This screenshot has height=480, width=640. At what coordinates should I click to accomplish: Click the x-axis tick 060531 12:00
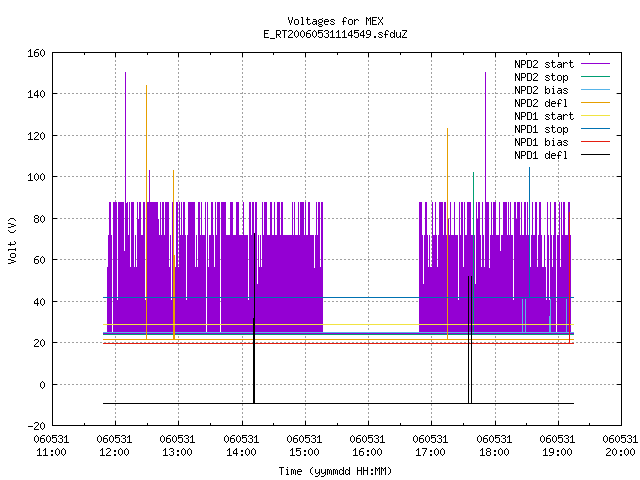(x=115, y=446)
